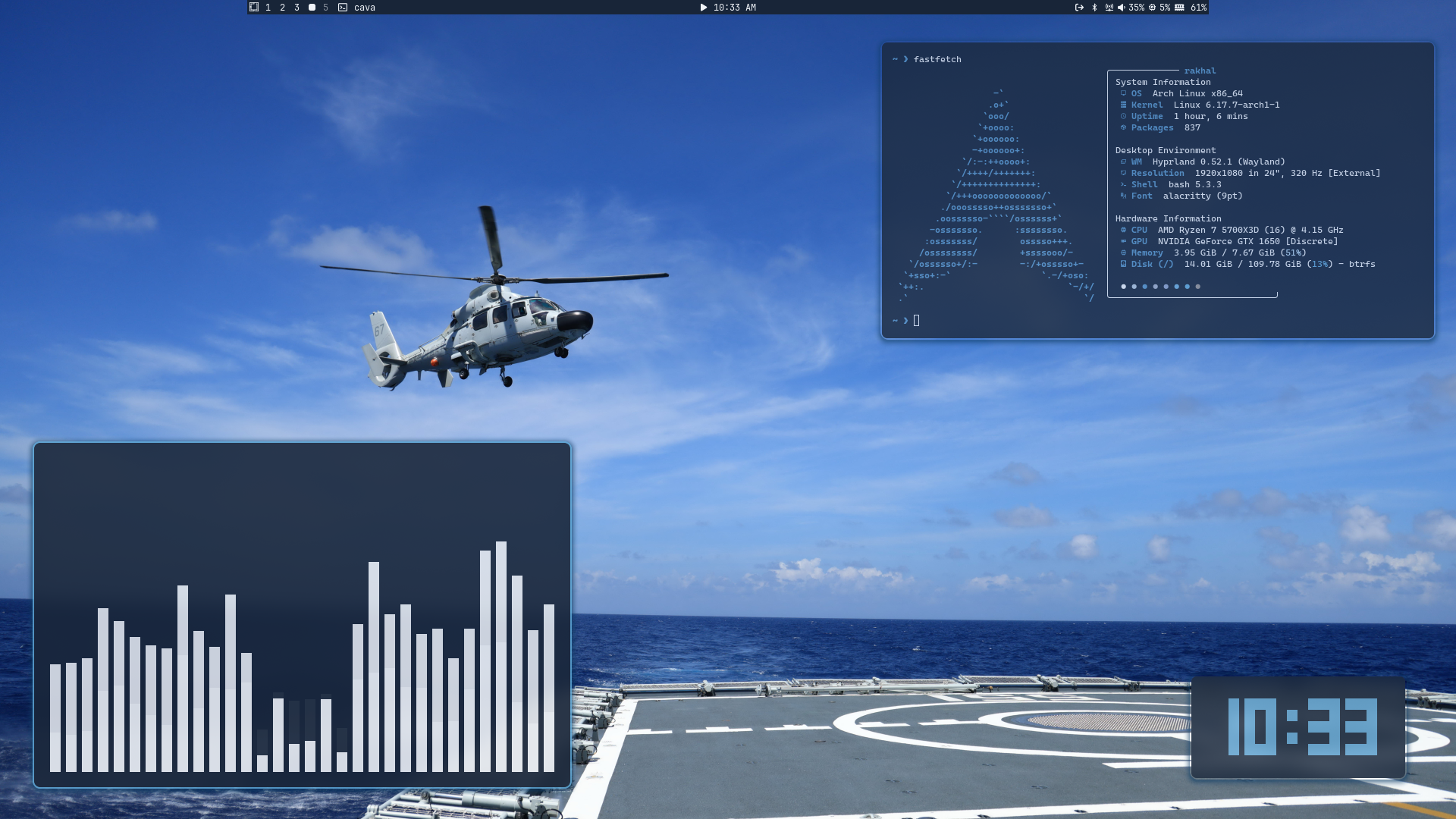The image size is (1456, 819).
Task: Open the Bluetooth status icon
Action: tap(1094, 8)
